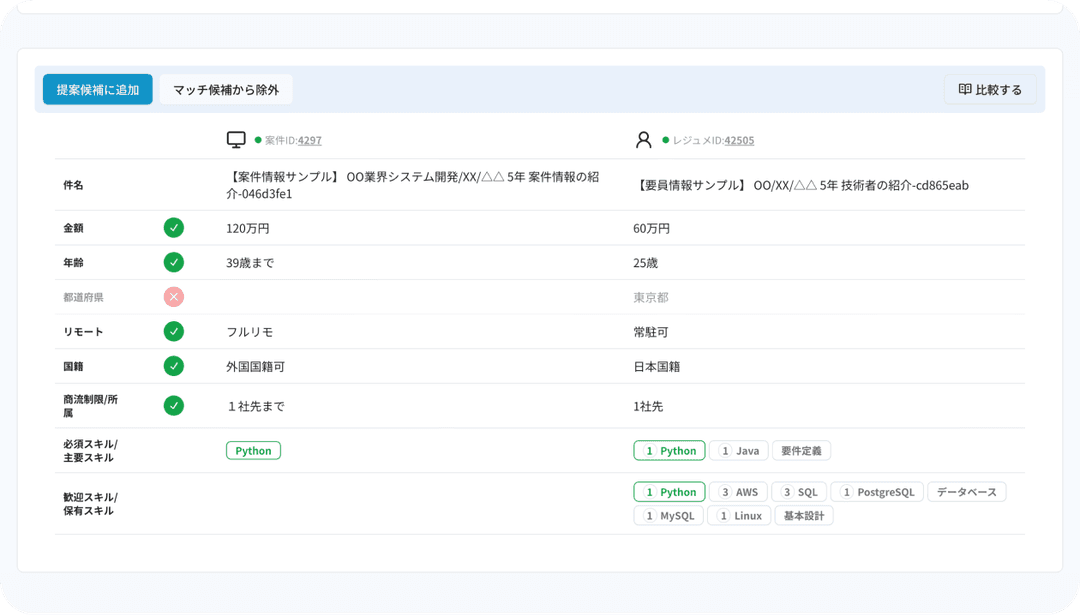
Task: Click the red X icon for 都道府県
Action: click(174, 297)
